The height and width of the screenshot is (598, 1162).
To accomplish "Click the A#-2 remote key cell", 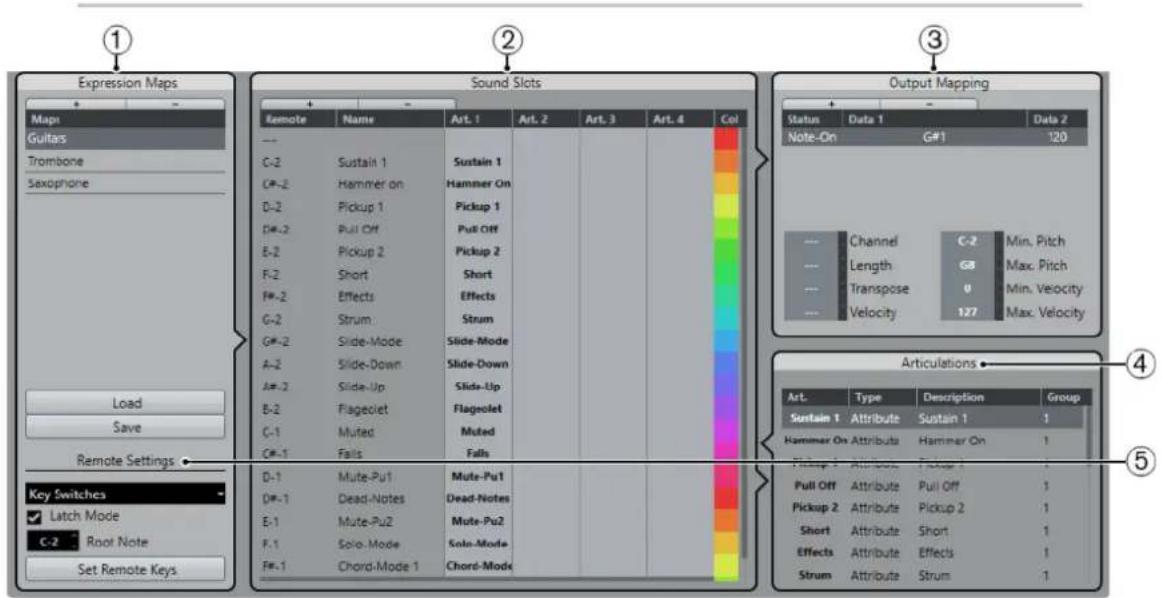I will [x=276, y=387].
